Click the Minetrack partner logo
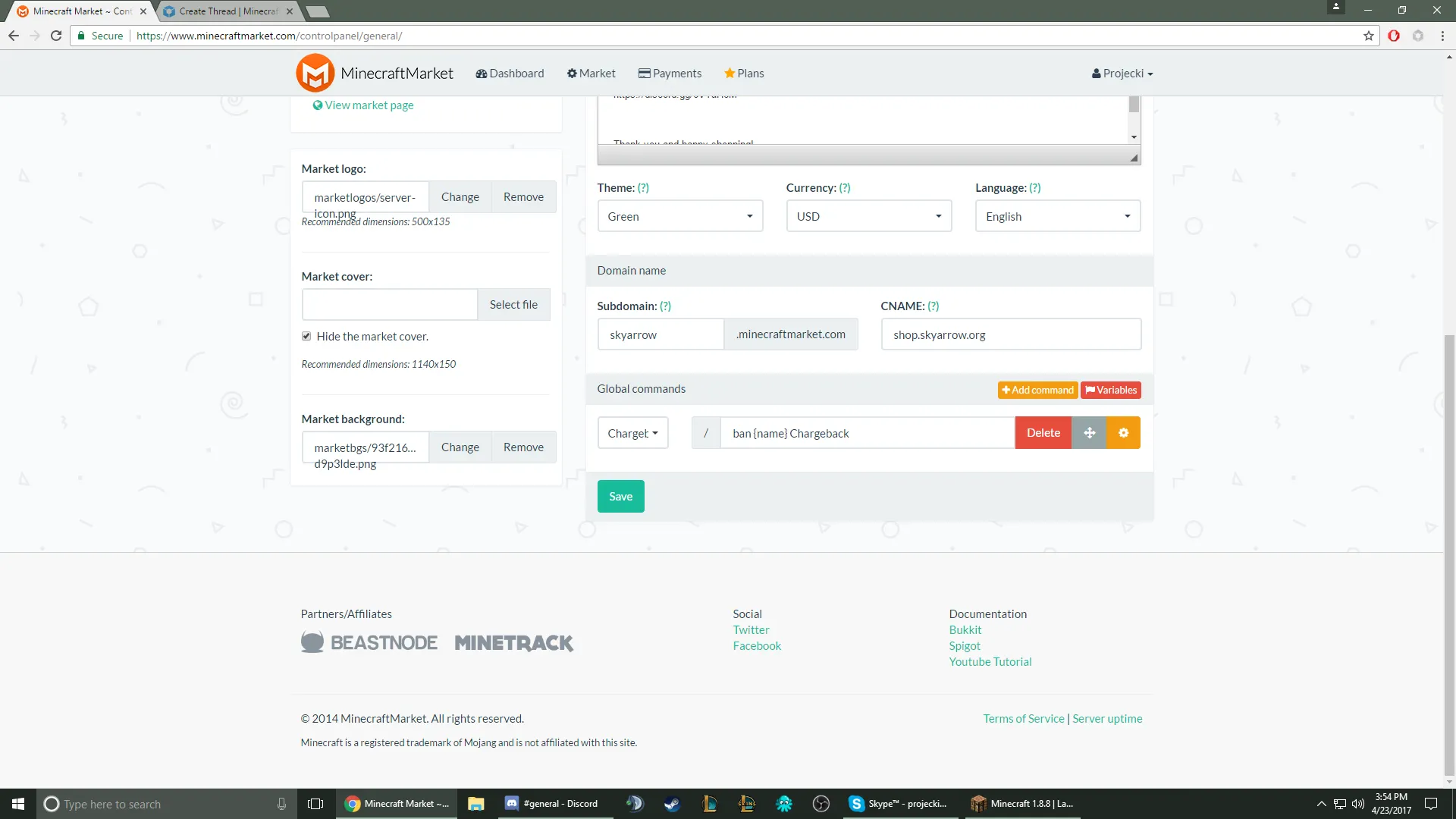This screenshot has width=1456, height=819. tap(514, 643)
